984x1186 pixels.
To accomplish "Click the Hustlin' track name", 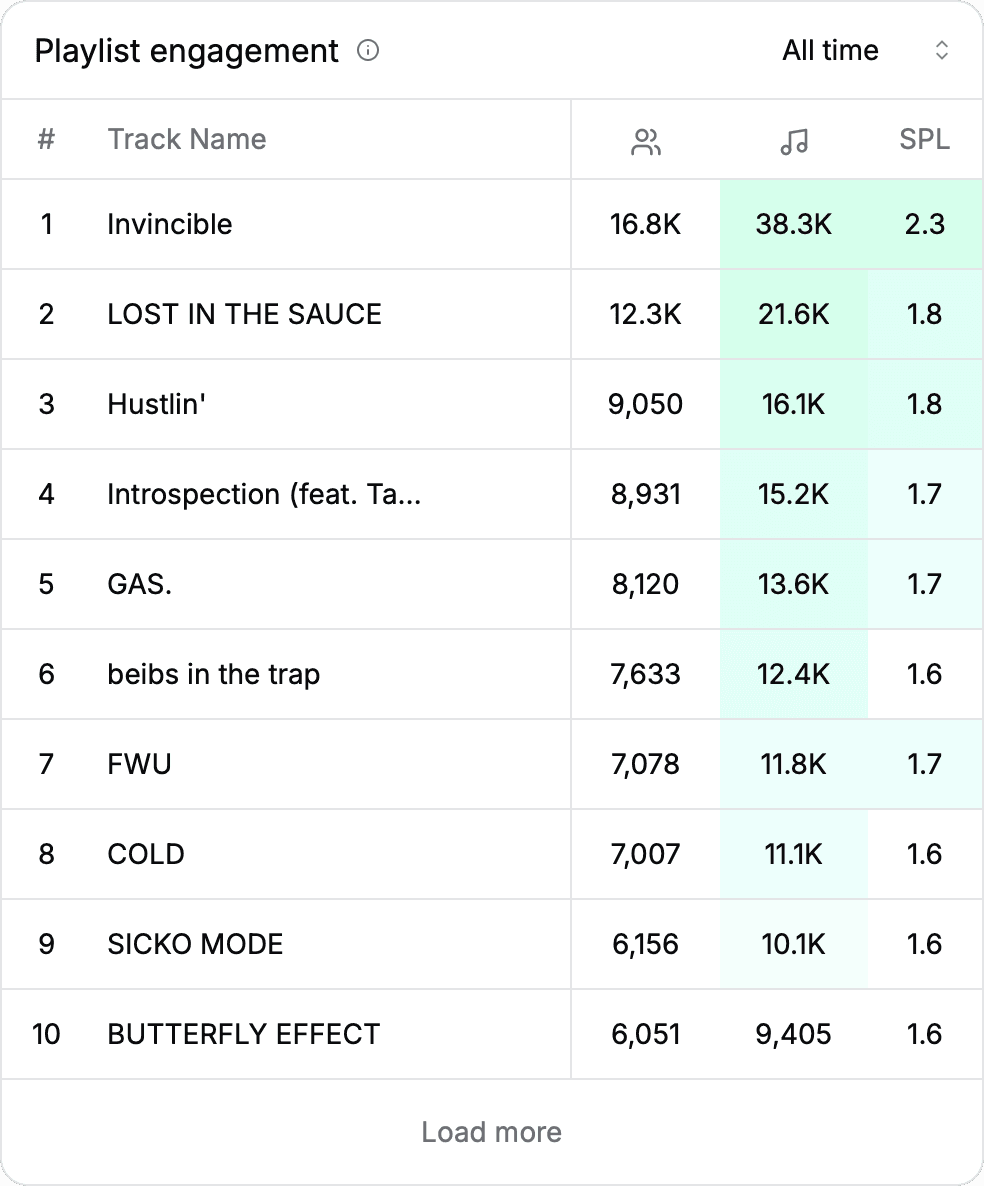I will point(157,404).
